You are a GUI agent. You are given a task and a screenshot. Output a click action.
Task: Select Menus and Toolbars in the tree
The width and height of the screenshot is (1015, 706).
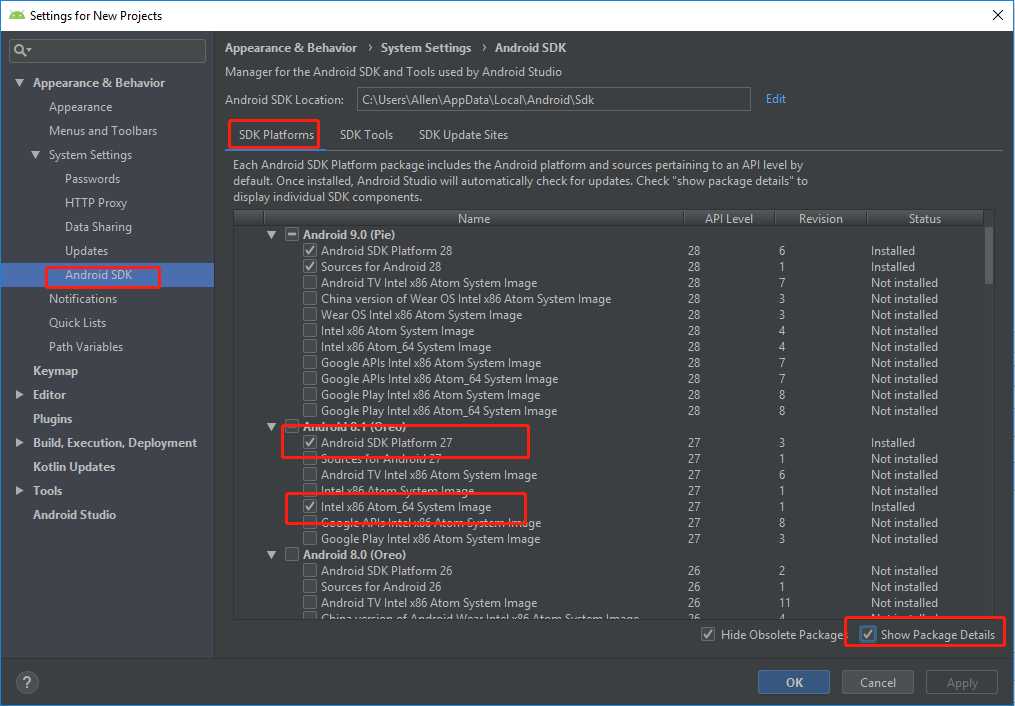coord(103,131)
